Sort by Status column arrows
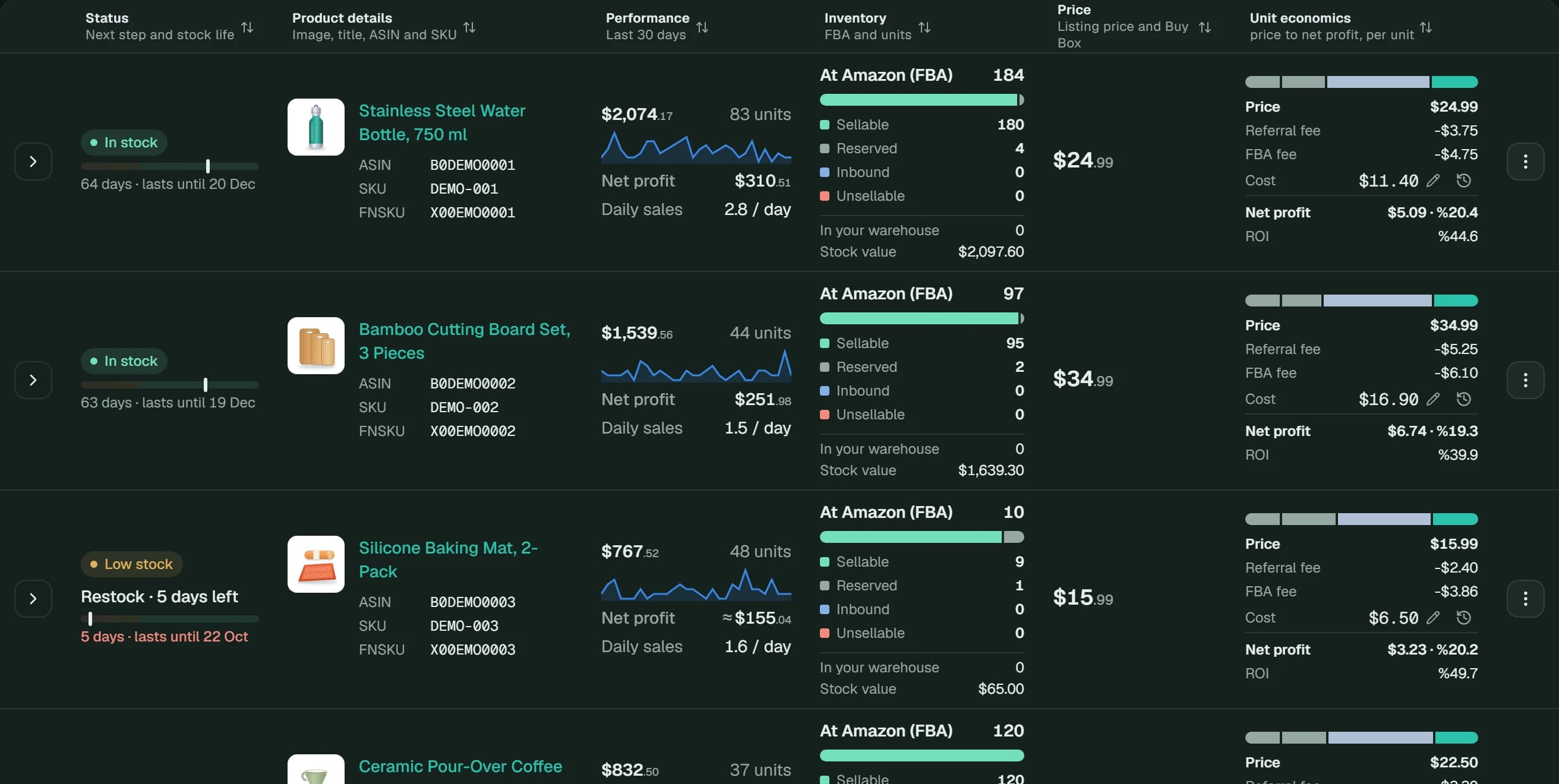The height and width of the screenshot is (784, 1559). (x=247, y=27)
